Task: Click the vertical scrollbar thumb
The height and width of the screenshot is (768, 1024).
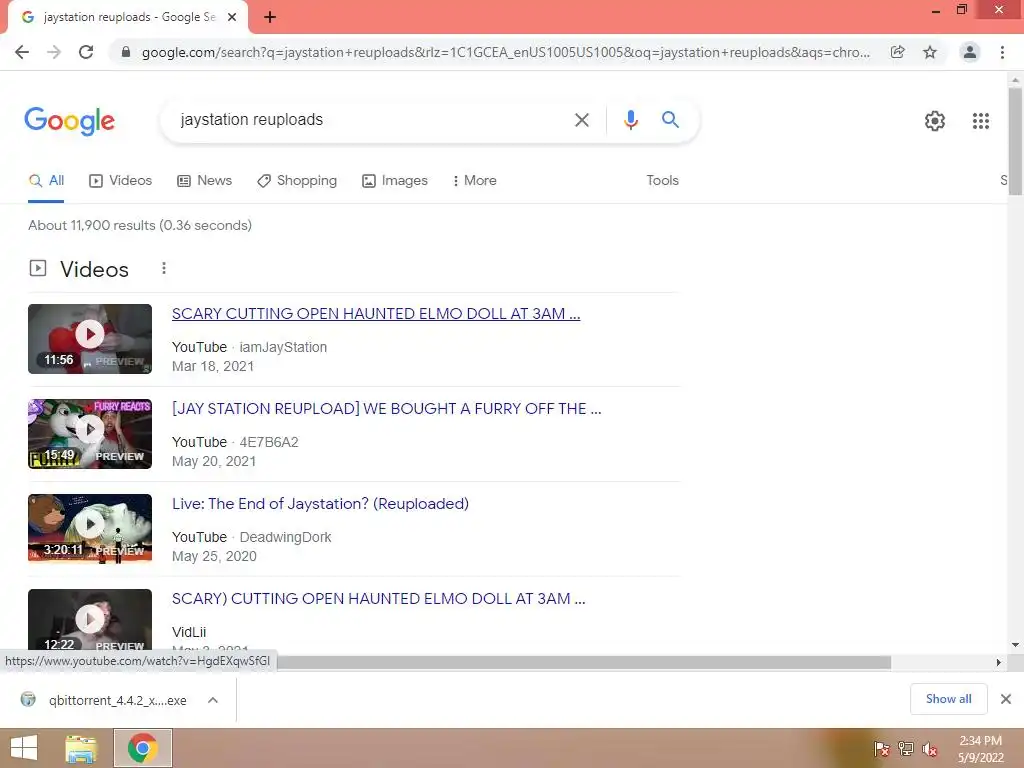Action: pyautogui.click(x=1015, y=142)
